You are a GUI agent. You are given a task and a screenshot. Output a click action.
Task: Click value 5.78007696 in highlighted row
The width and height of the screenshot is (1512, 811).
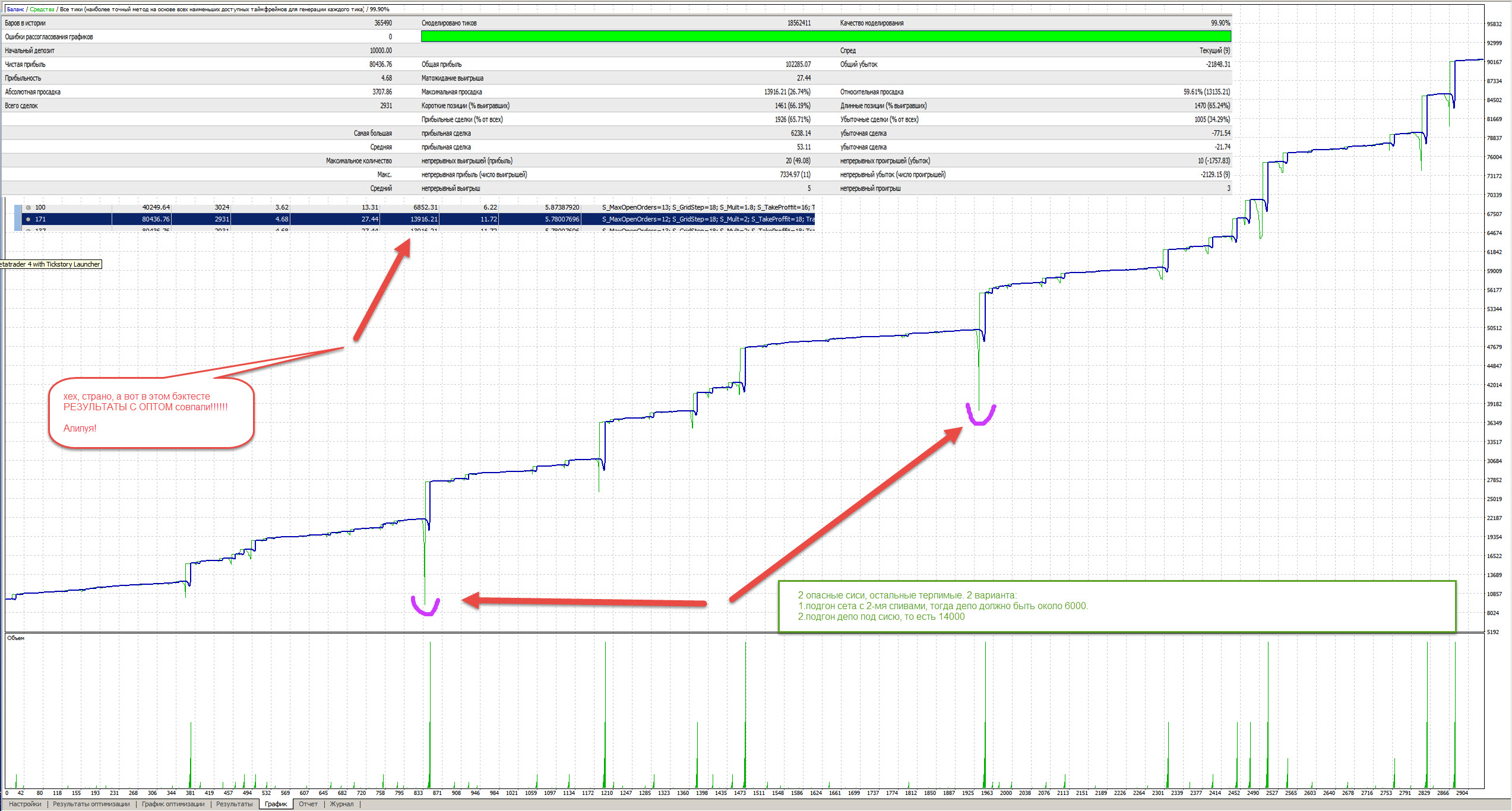point(562,219)
